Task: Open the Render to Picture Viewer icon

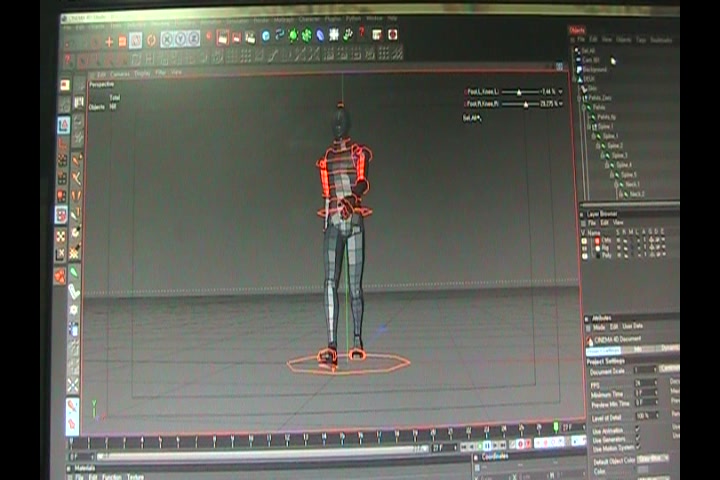Action: point(236,38)
